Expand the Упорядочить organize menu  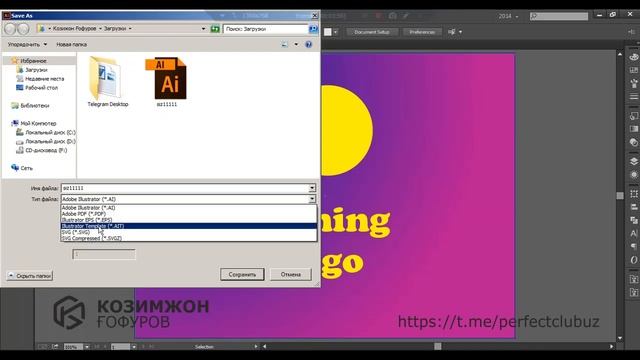[x=27, y=44]
